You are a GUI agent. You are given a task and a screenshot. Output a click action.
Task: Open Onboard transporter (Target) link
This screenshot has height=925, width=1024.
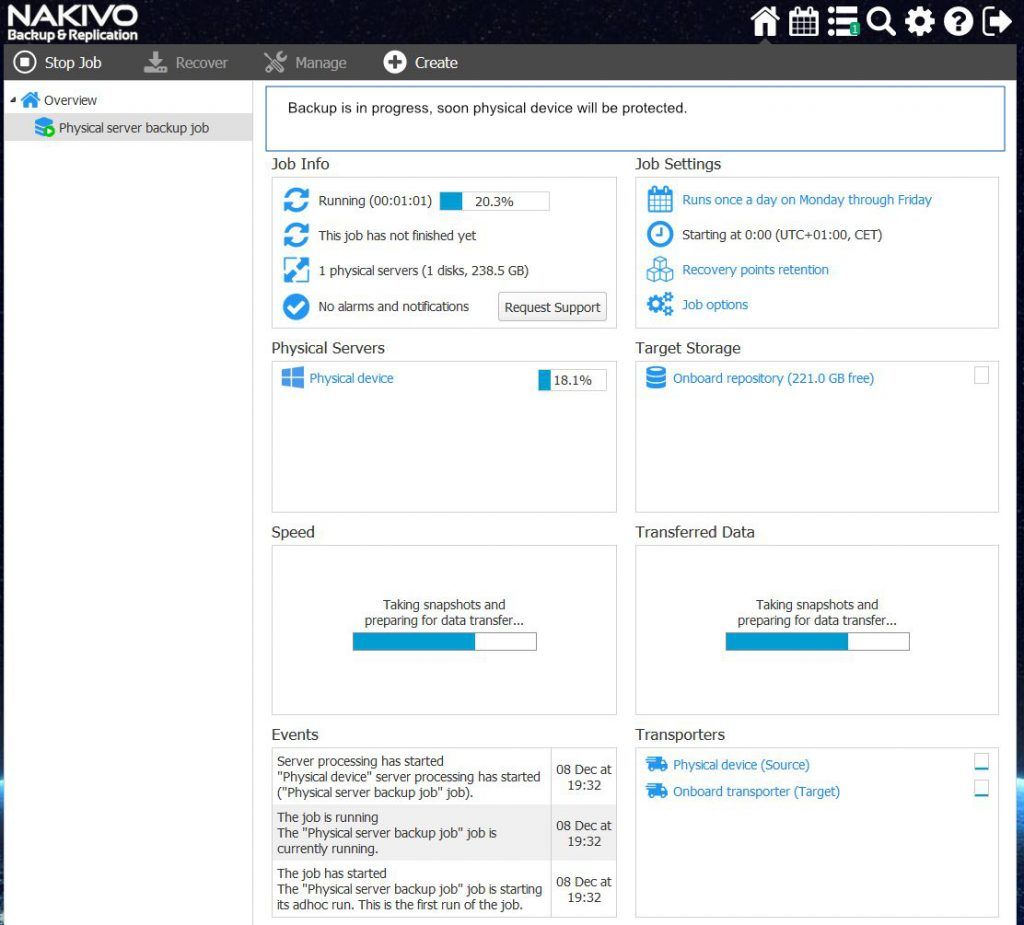pos(756,791)
